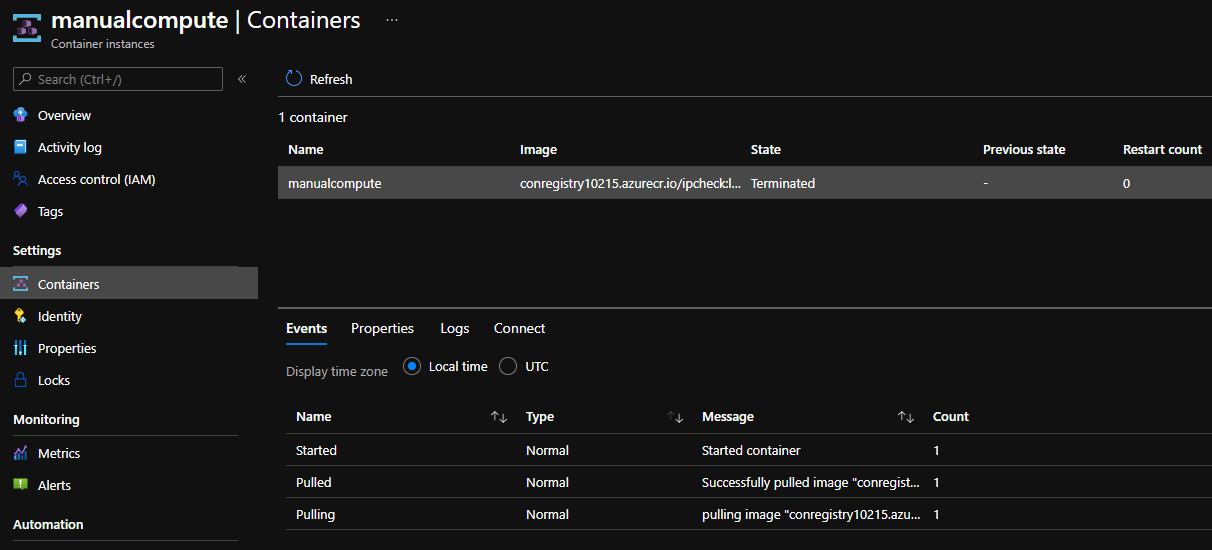Viewport: 1212px width, 550px height.
Task: Switch to the Properties tab in container details
Action: (382, 328)
